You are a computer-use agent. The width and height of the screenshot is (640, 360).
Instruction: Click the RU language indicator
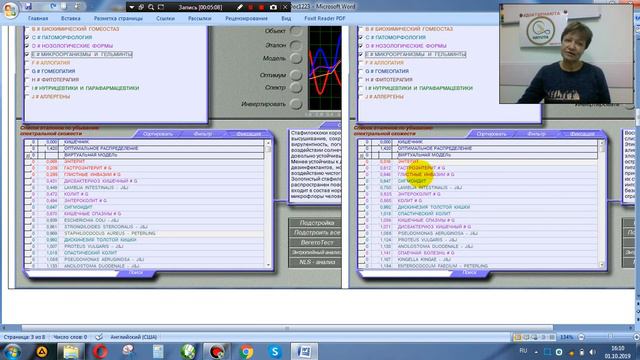pos(523,351)
